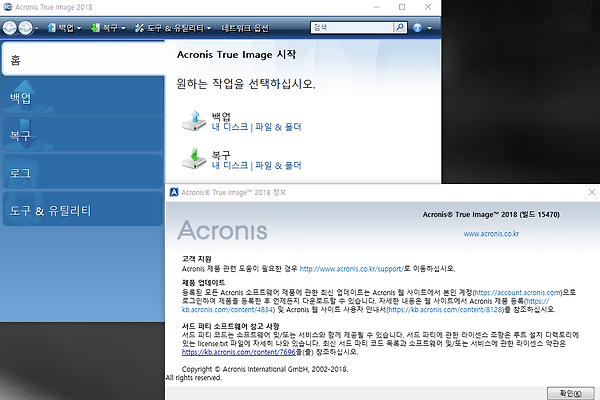Click the recovery disk icon with down arrow

[x=194, y=159]
